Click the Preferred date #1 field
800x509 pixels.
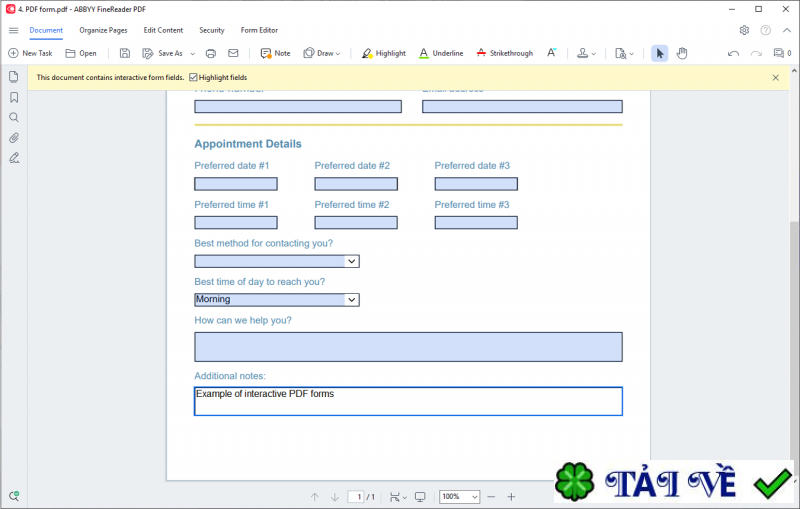tap(236, 184)
